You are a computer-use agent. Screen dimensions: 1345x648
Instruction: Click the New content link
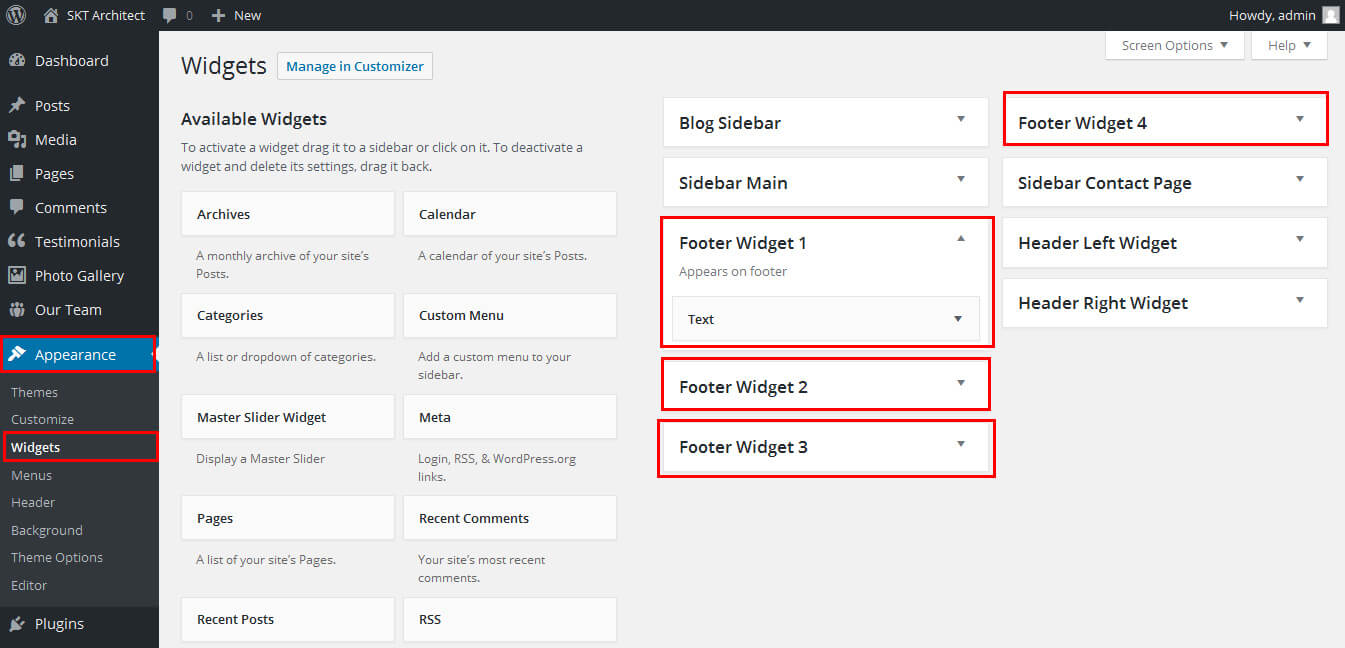247,15
